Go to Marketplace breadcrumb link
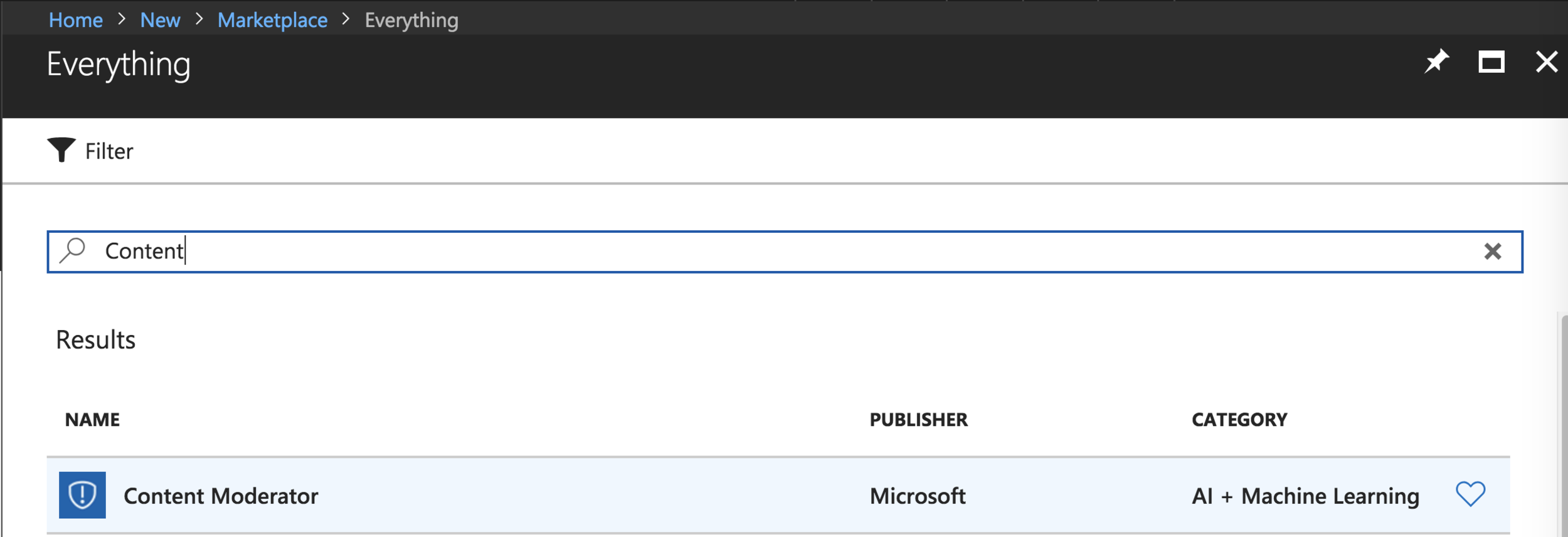This screenshot has height=537, width=1568. click(272, 20)
